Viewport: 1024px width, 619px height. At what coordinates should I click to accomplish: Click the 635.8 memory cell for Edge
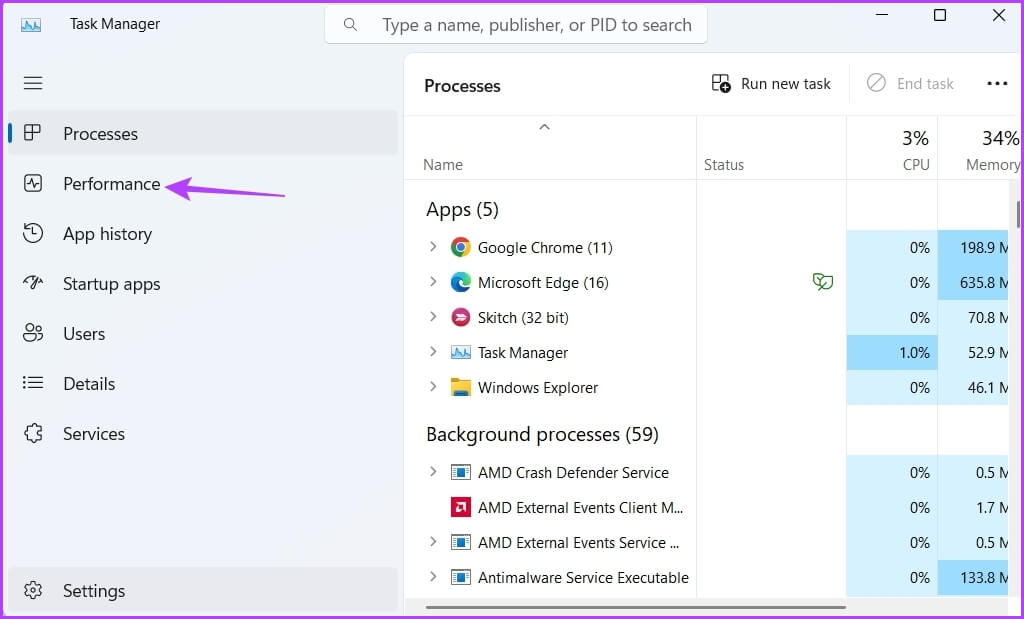[973, 282]
